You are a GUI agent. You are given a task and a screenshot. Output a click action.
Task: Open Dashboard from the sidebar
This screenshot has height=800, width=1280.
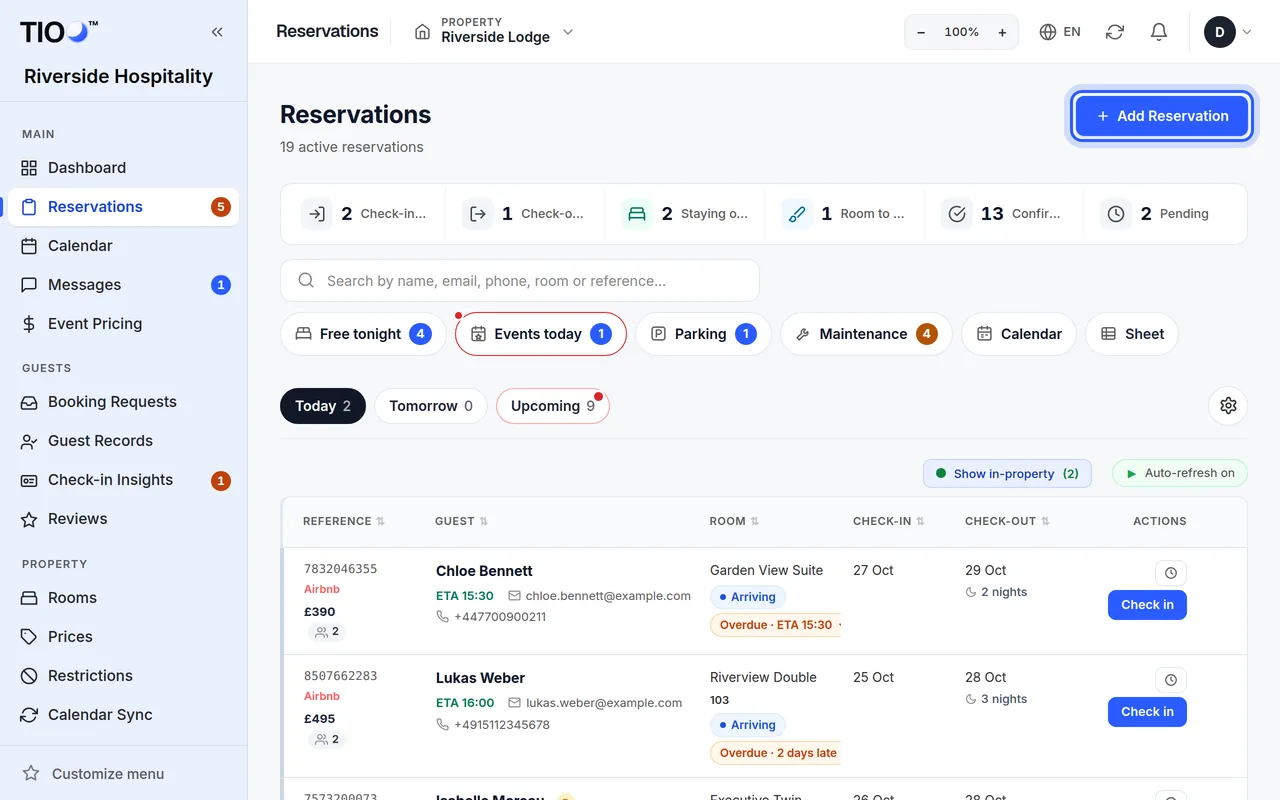123,168
